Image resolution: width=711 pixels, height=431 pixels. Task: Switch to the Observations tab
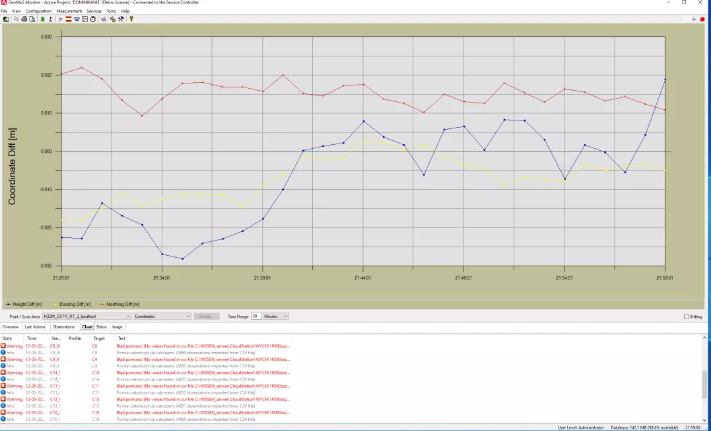tap(64, 326)
